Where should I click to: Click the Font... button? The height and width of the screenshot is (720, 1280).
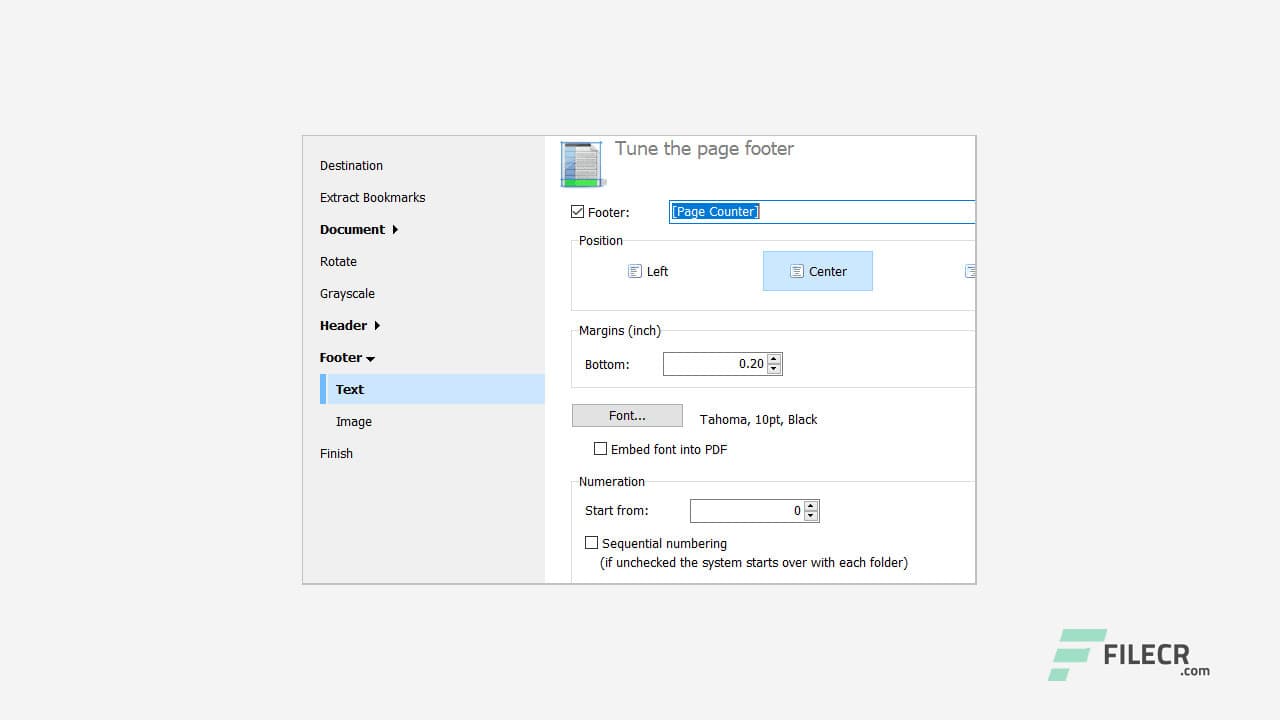(x=627, y=415)
